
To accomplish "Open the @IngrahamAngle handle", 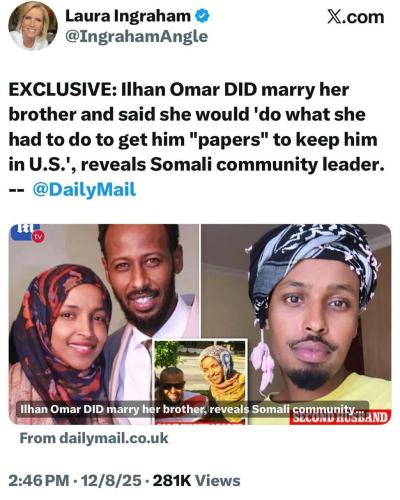I will tap(136, 36).
